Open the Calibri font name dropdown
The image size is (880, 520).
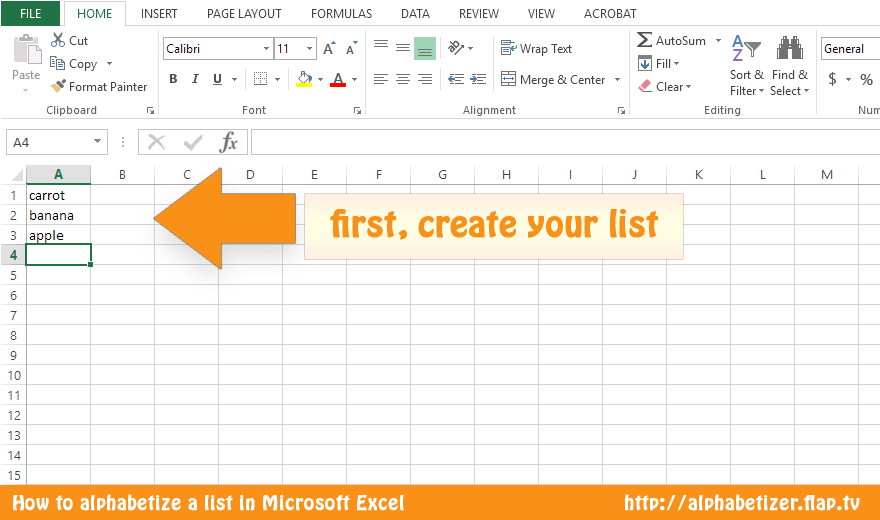click(x=267, y=49)
